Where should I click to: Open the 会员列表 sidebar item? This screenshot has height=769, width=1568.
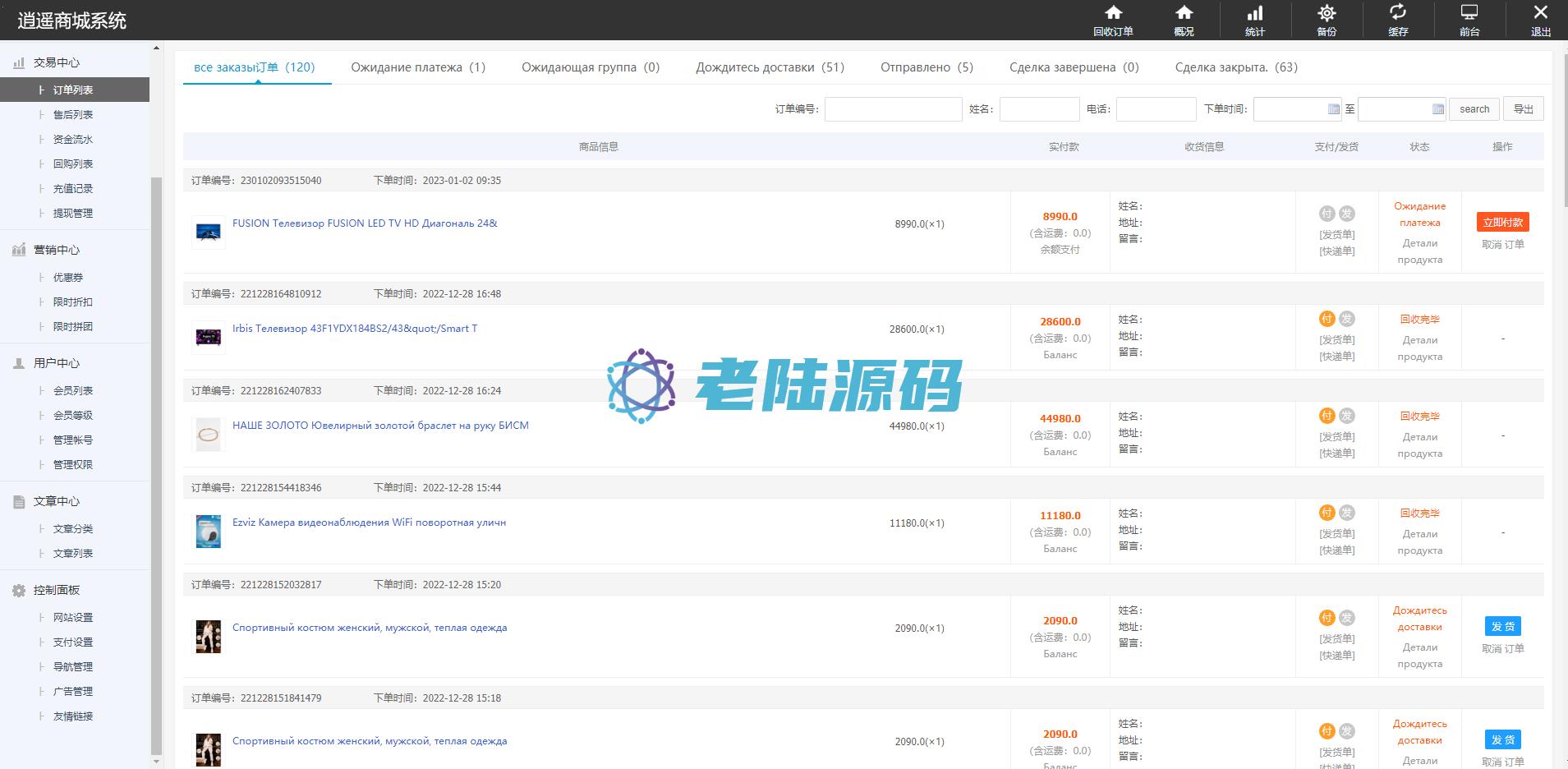tap(73, 391)
